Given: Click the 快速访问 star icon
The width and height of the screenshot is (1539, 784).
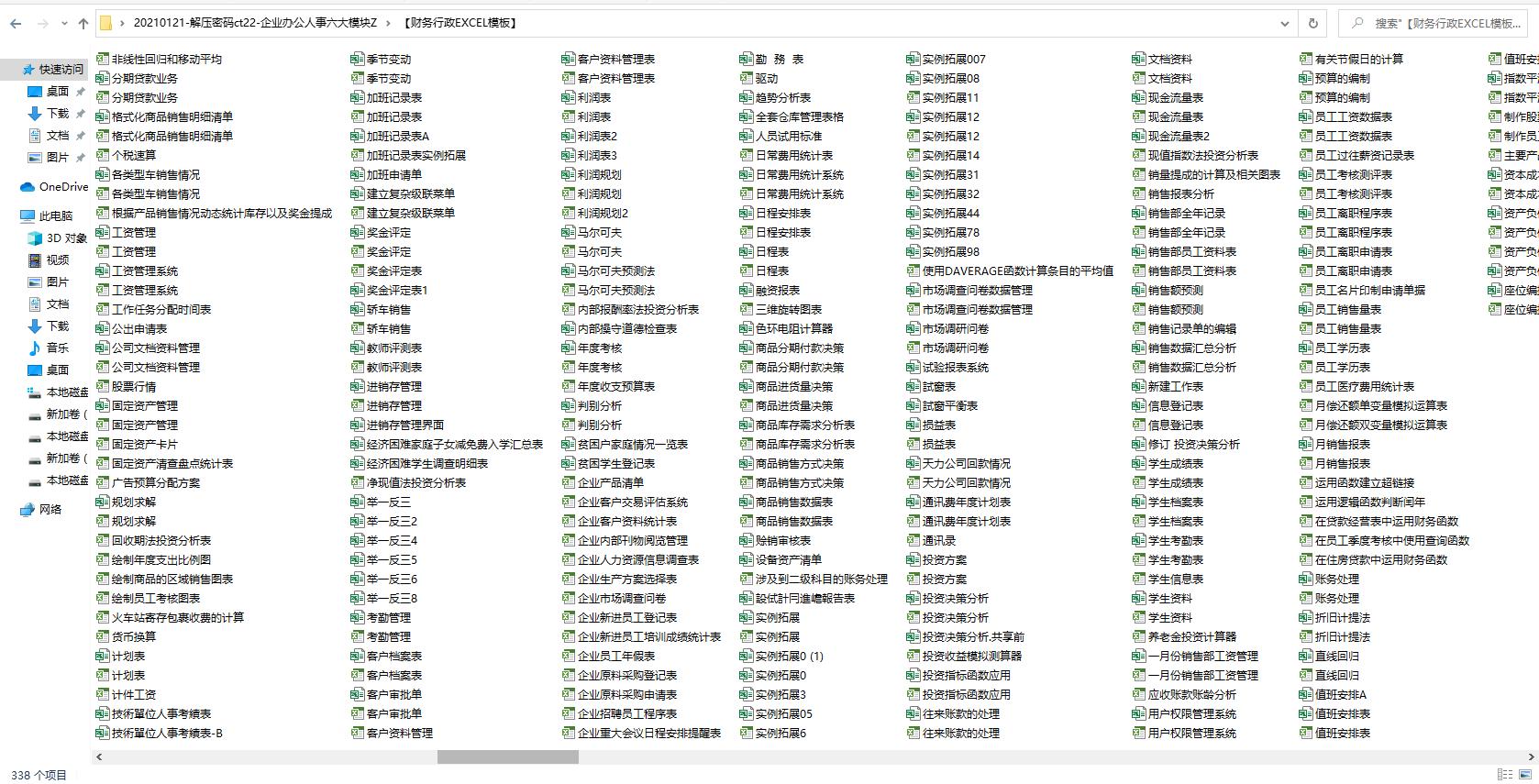Looking at the screenshot, I should coord(28,70).
